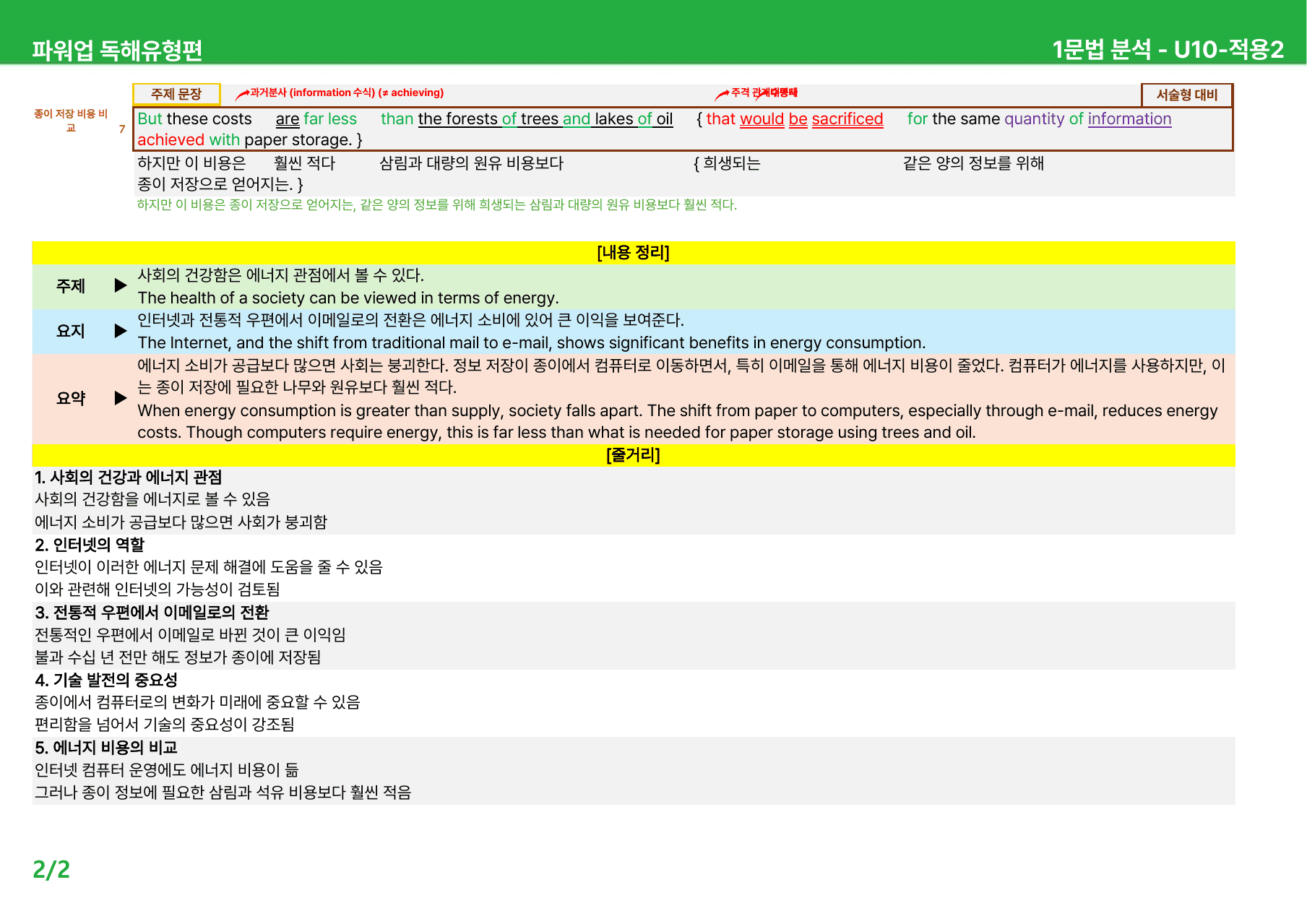Click the '주제' row label
1307x924 pixels.
click(x=70, y=286)
